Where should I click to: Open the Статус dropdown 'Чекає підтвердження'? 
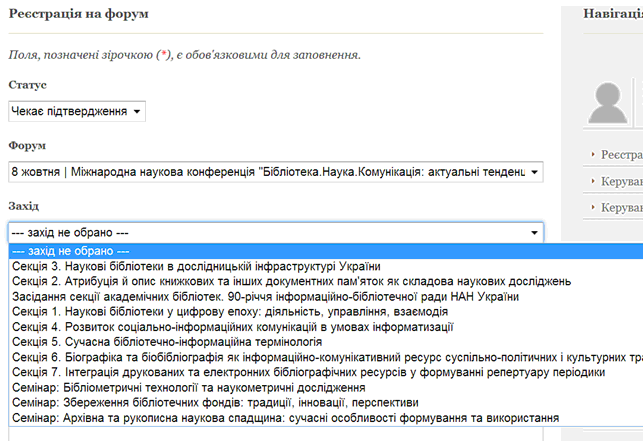76,111
